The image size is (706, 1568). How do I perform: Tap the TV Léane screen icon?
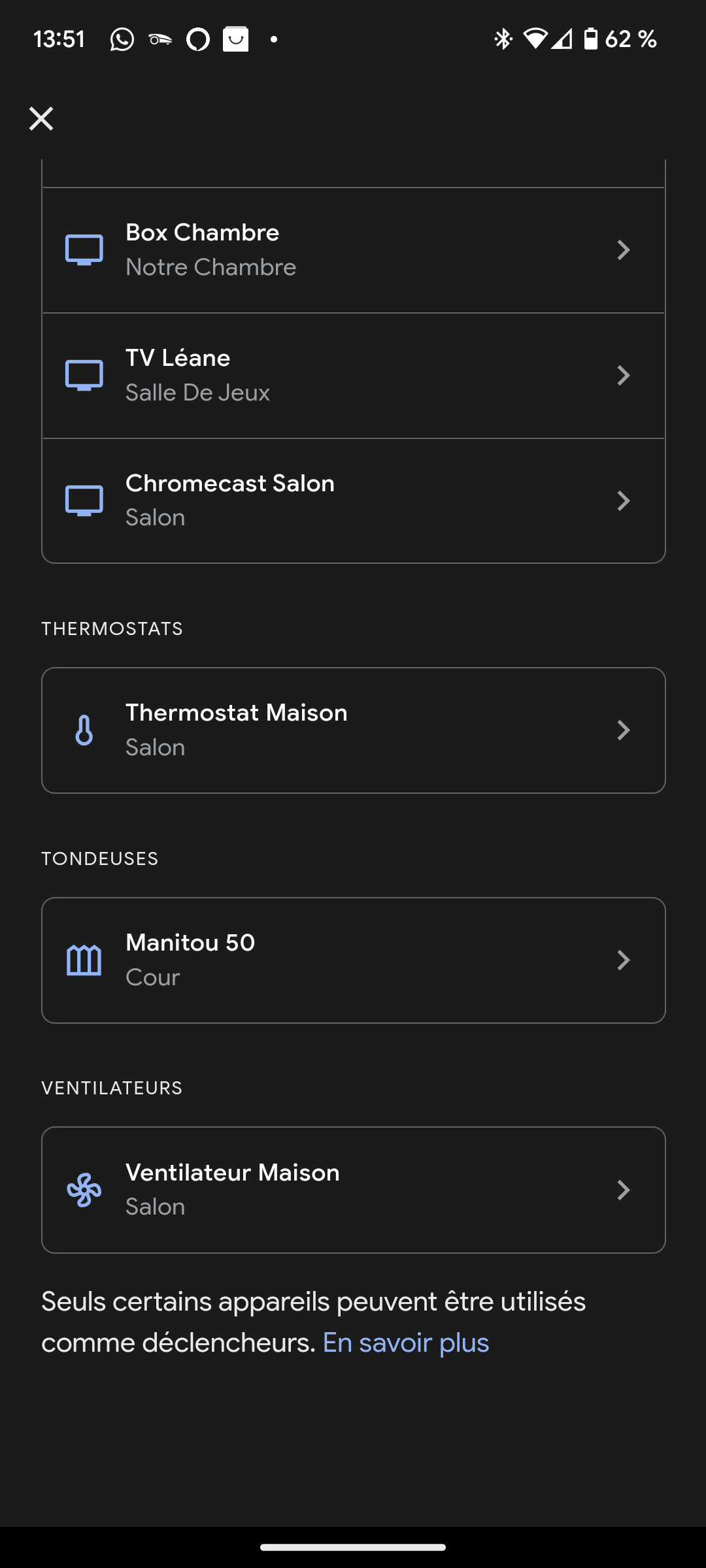84,375
